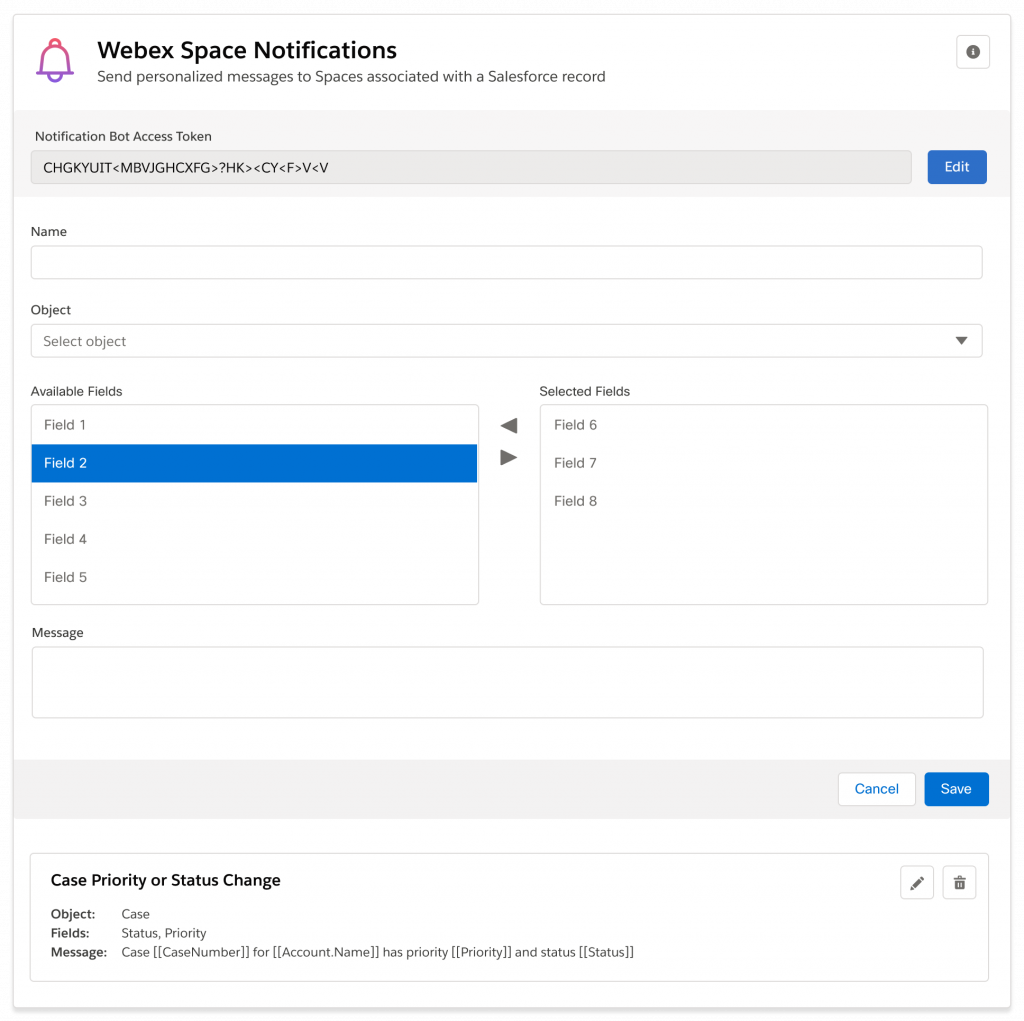Viewport: 1024px width, 1021px height.
Task: Click the Save button
Action: click(956, 789)
